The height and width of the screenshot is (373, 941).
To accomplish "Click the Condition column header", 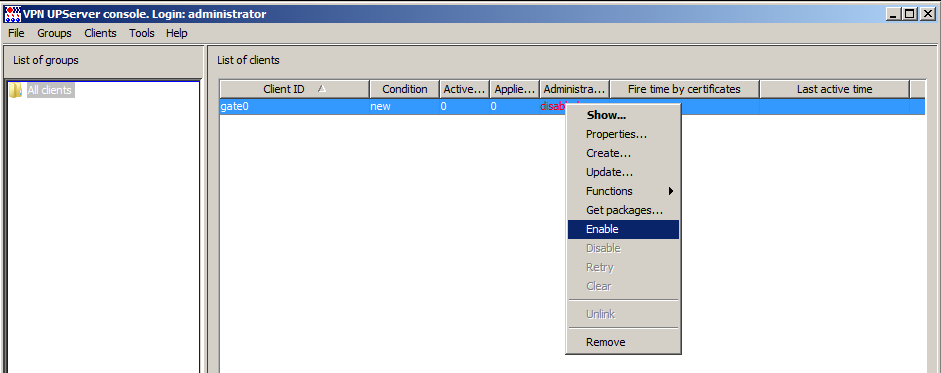I will click(x=404, y=89).
